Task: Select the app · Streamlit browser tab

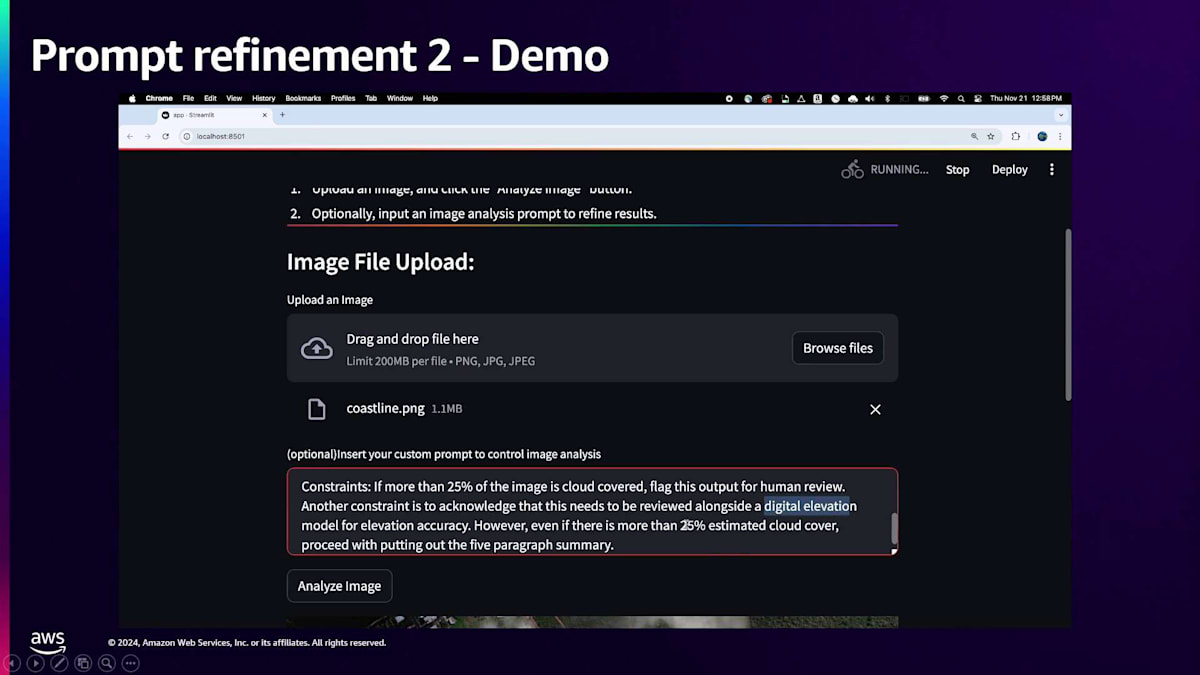Action: click(215, 115)
